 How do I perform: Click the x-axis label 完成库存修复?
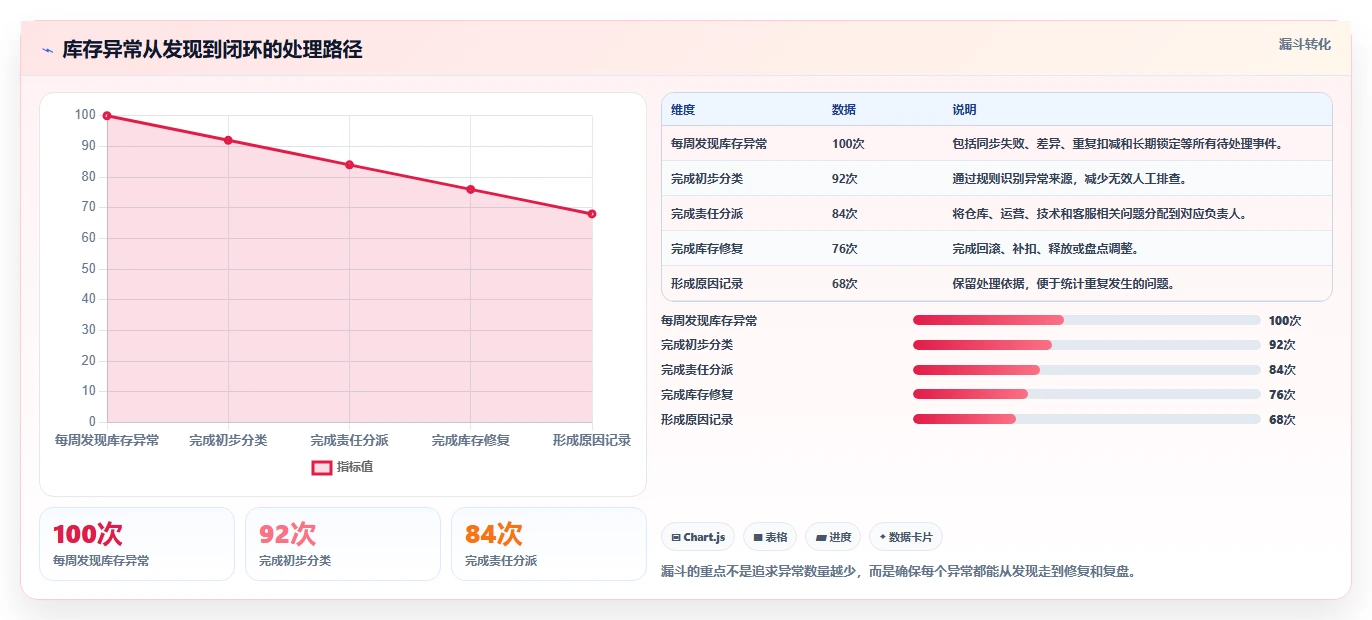470,440
